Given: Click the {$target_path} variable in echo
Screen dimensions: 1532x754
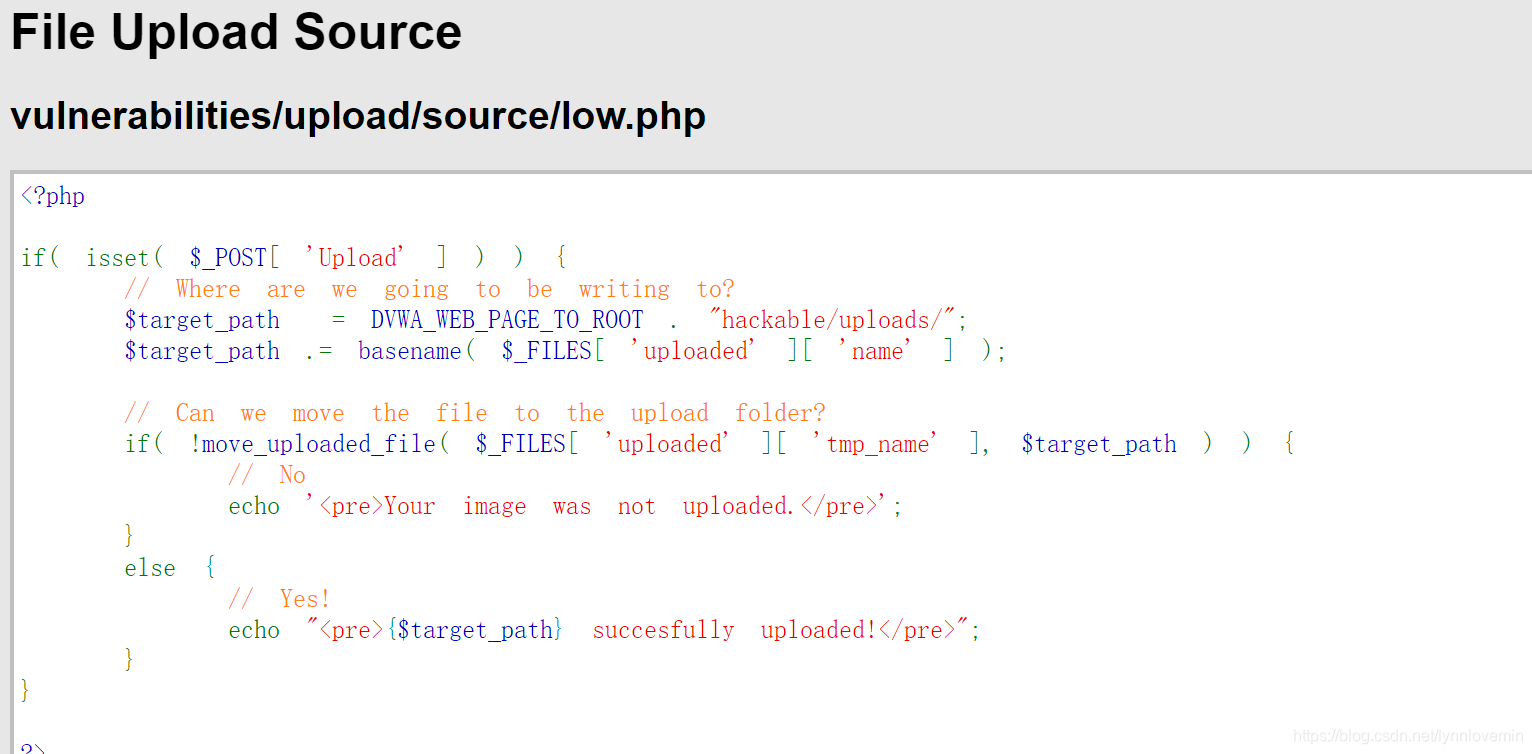Looking at the screenshot, I should (x=475, y=630).
